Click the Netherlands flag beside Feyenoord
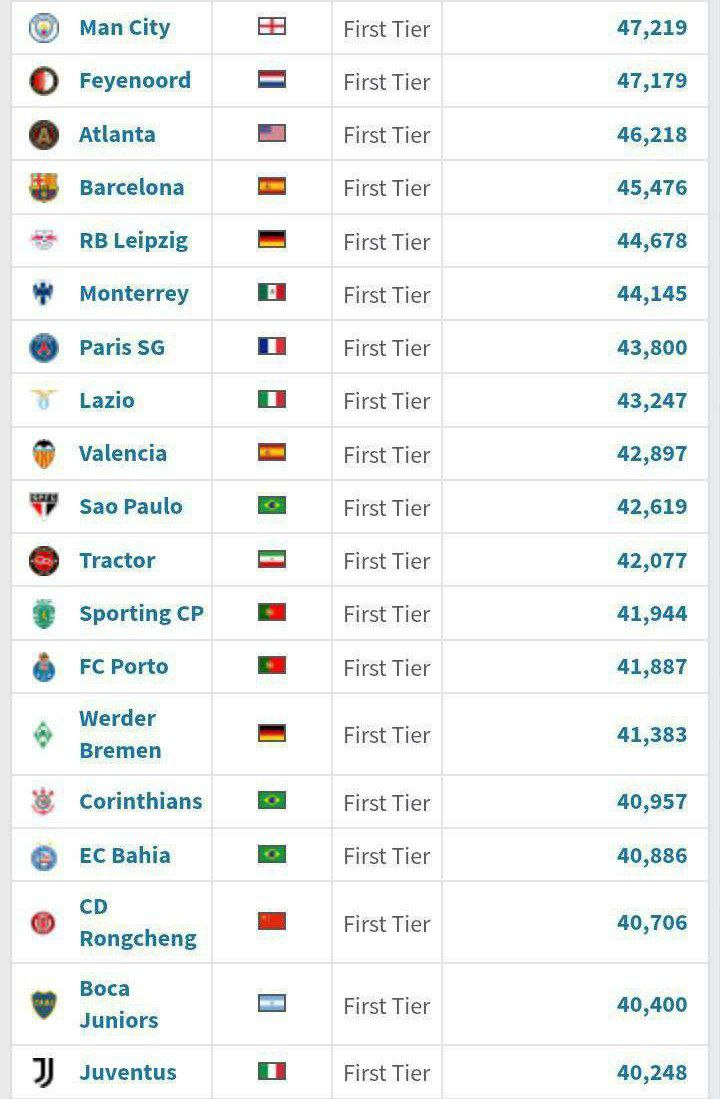This screenshot has width=720, height=1099. [271, 80]
